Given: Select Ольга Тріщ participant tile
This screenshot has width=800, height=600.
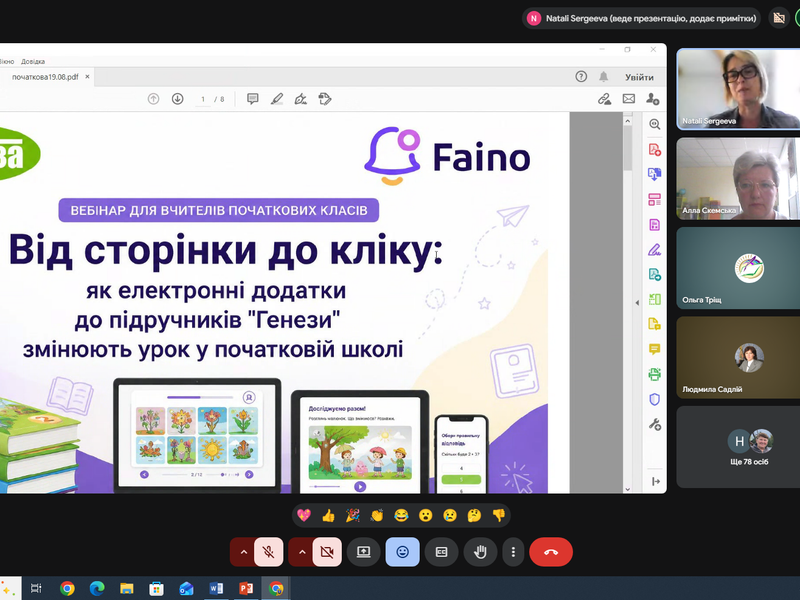Looking at the screenshot, I should 738,268.
